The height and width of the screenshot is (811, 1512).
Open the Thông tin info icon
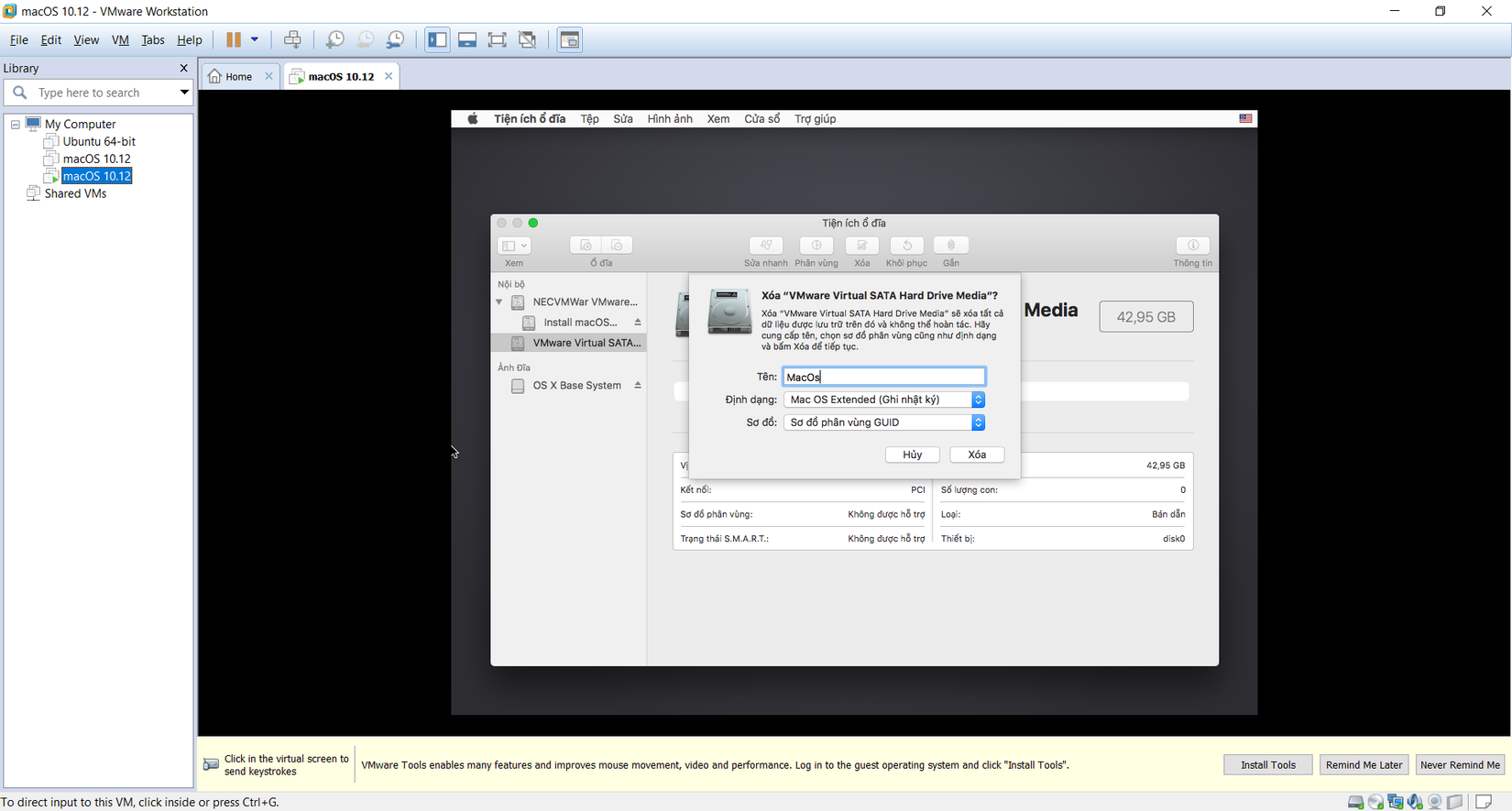[1192, 246]
